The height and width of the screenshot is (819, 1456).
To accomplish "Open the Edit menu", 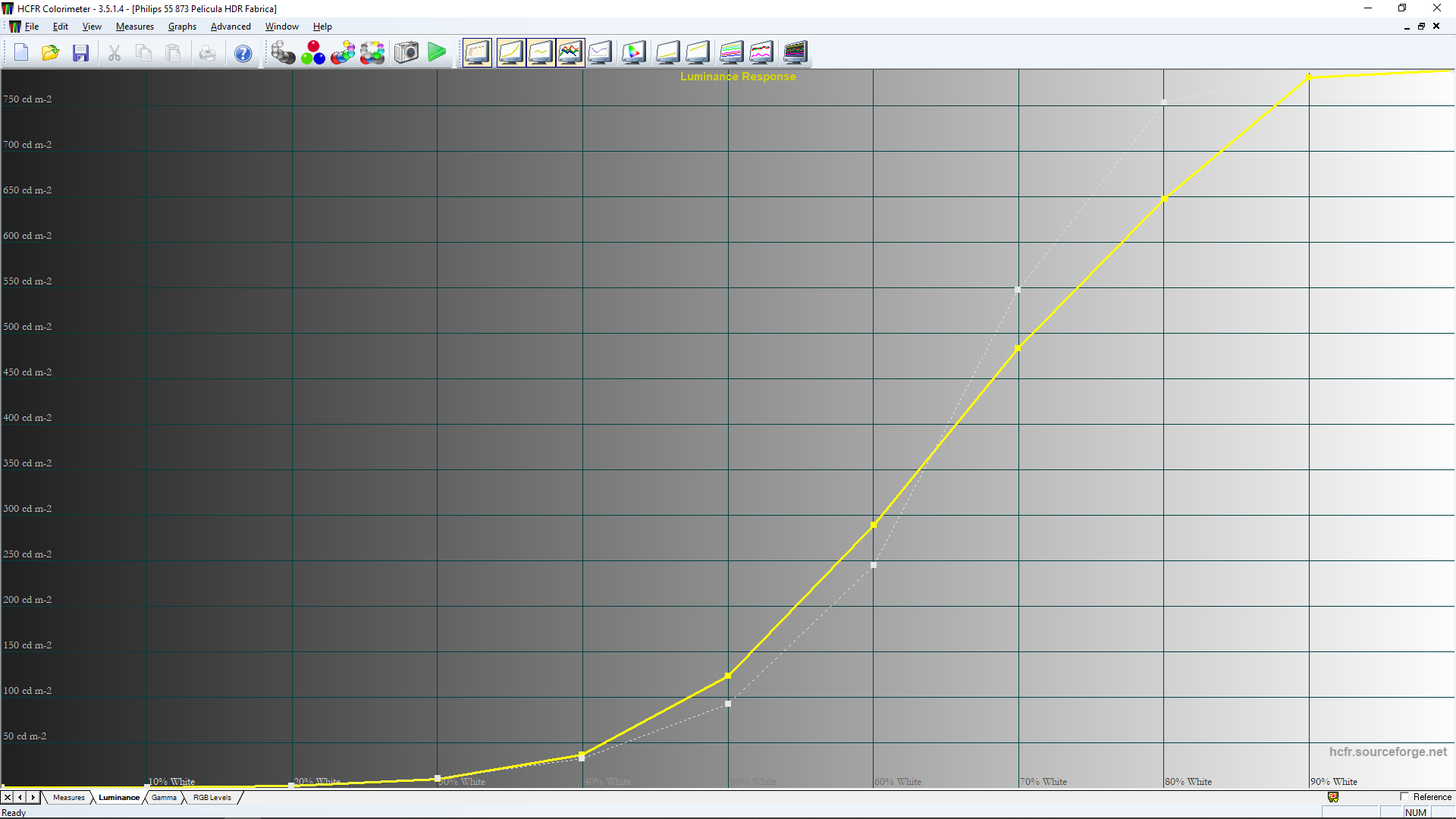I will click(61, 27).
